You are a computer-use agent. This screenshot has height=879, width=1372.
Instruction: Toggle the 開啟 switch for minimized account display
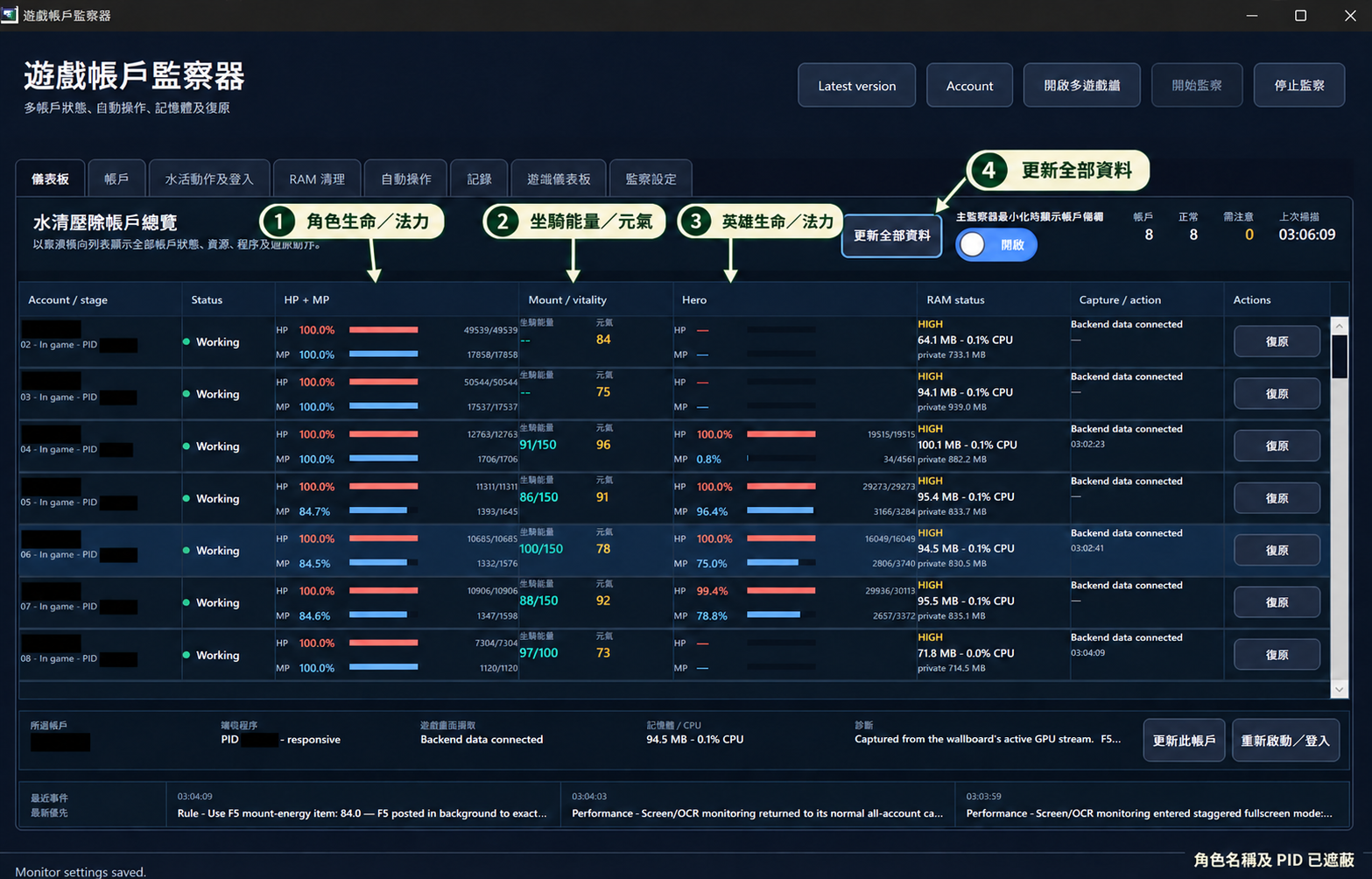coord(996,245)
